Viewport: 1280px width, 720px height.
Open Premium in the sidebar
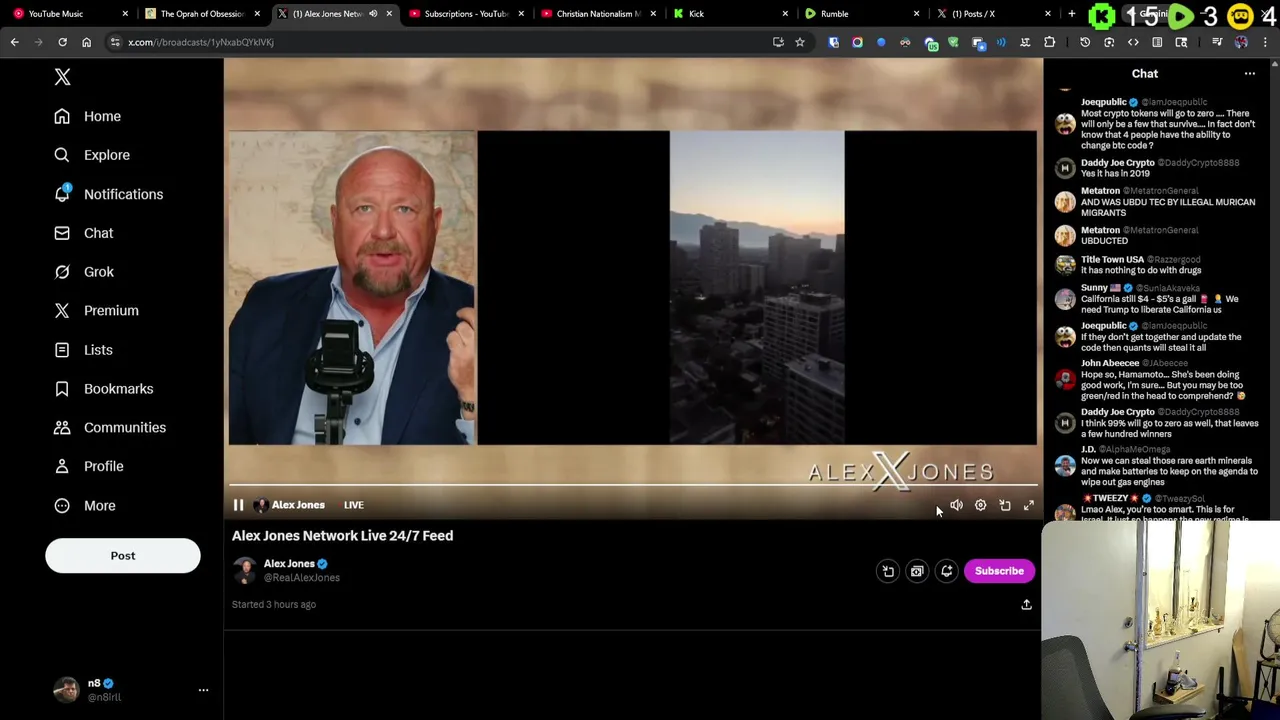click(96, 311)
